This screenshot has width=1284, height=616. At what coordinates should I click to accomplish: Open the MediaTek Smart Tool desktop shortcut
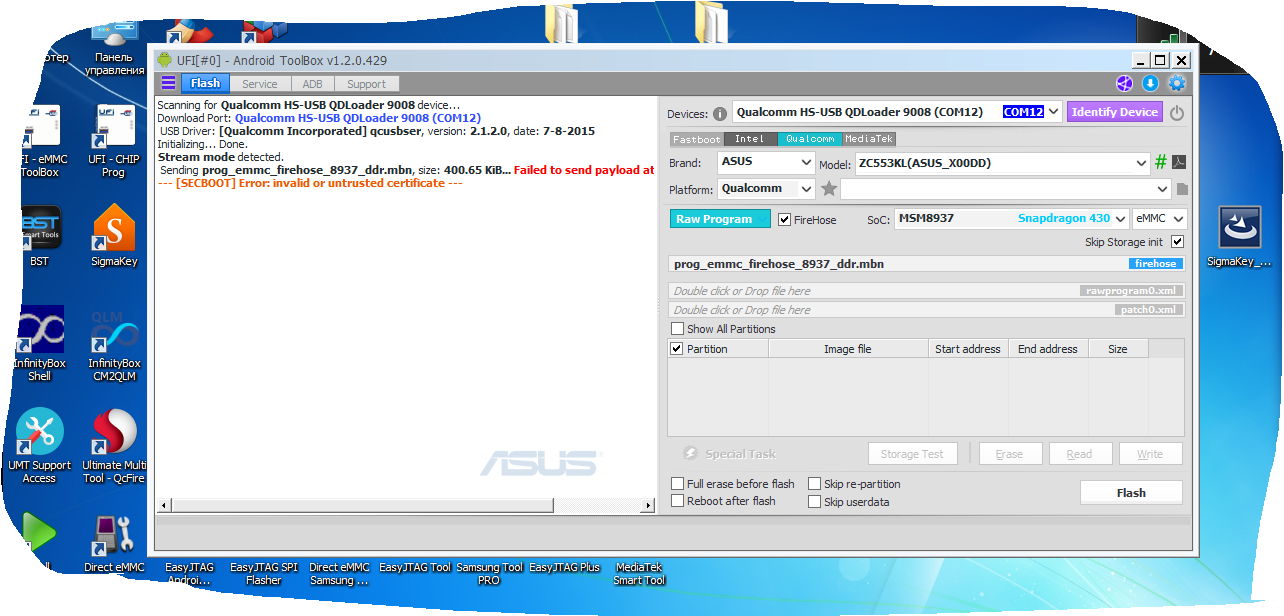640,573
